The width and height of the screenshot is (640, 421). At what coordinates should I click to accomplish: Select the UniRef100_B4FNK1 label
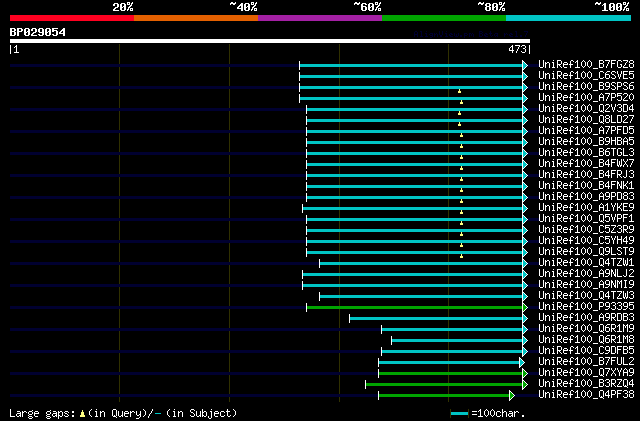click(586, 186)
